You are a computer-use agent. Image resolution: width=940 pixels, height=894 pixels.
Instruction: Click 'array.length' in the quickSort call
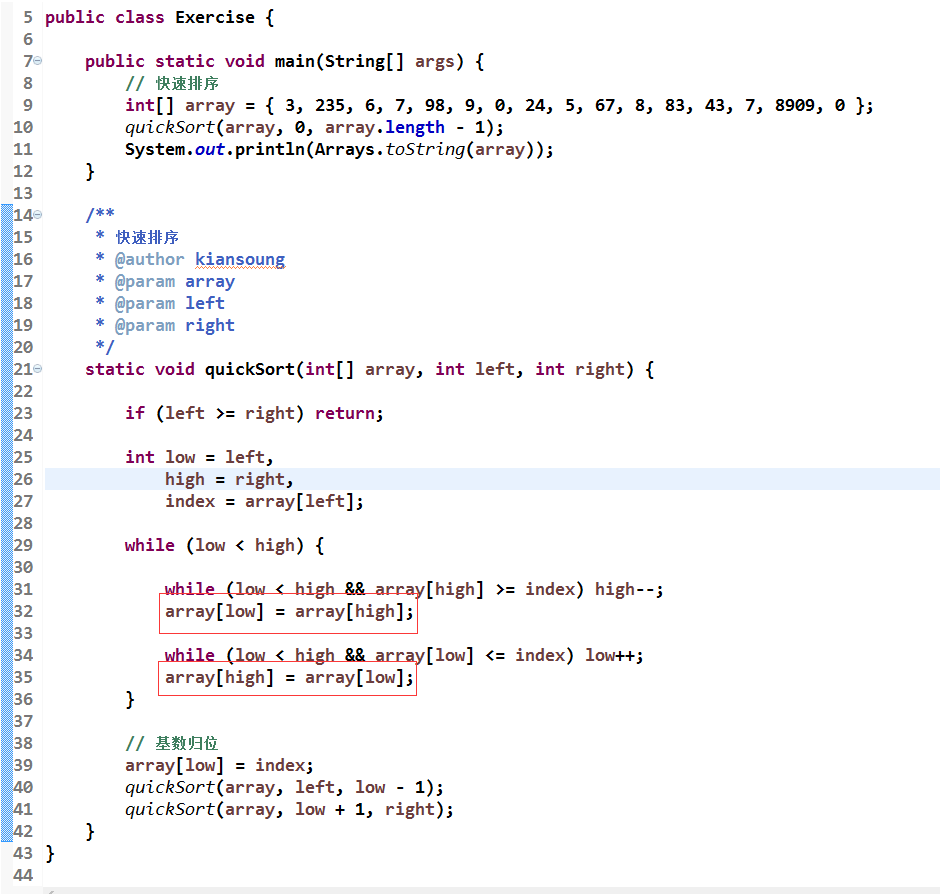385,127
